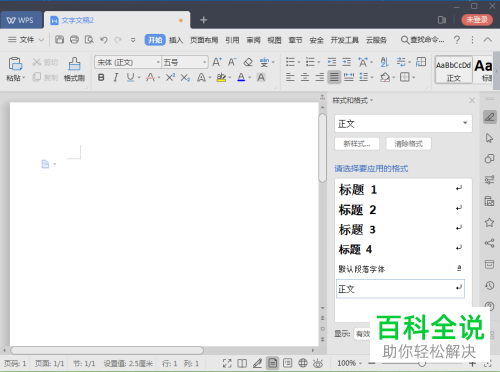Toggle full screen view in status bar

pos(227,363)
